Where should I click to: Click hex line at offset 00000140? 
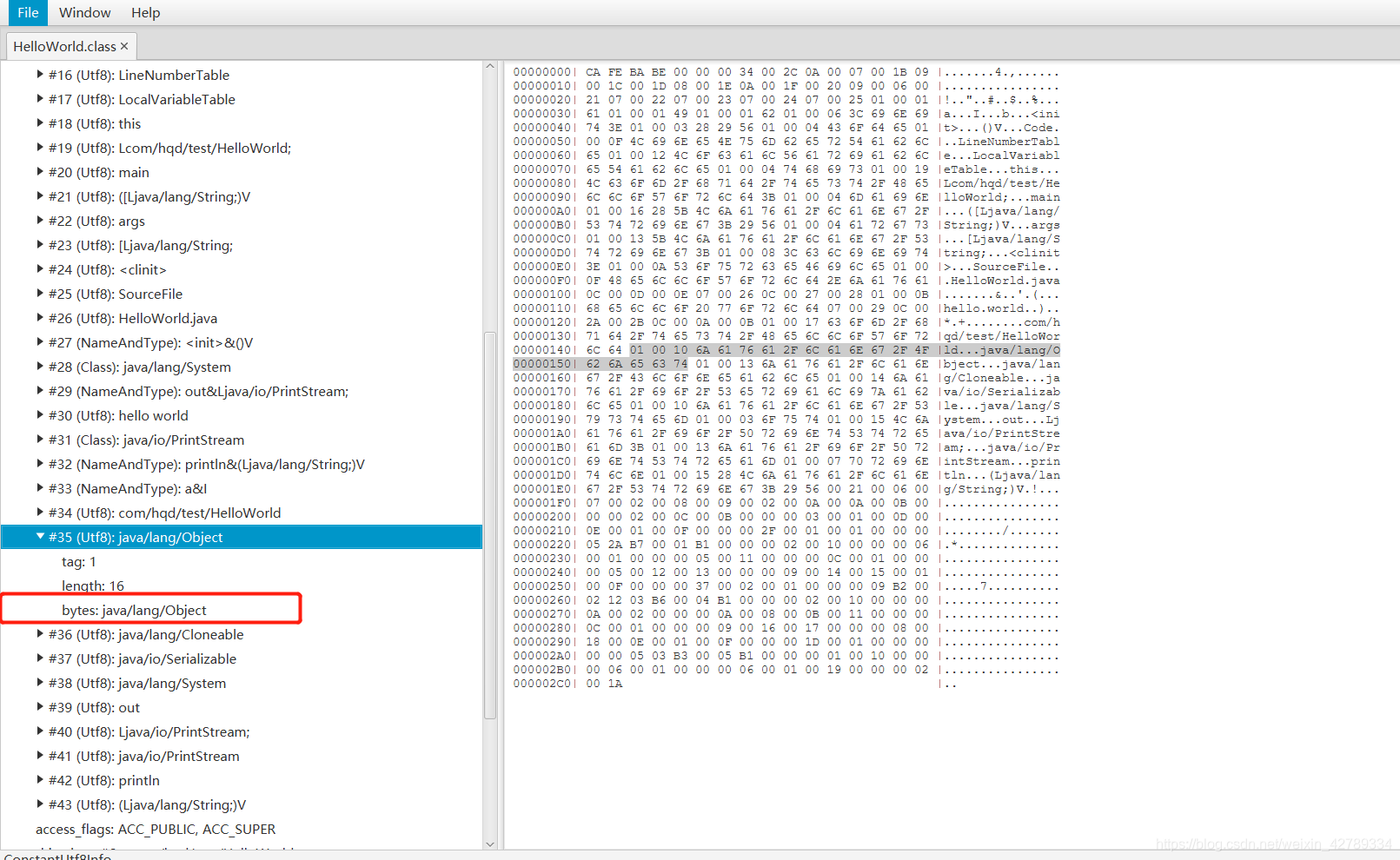[786, 350]
